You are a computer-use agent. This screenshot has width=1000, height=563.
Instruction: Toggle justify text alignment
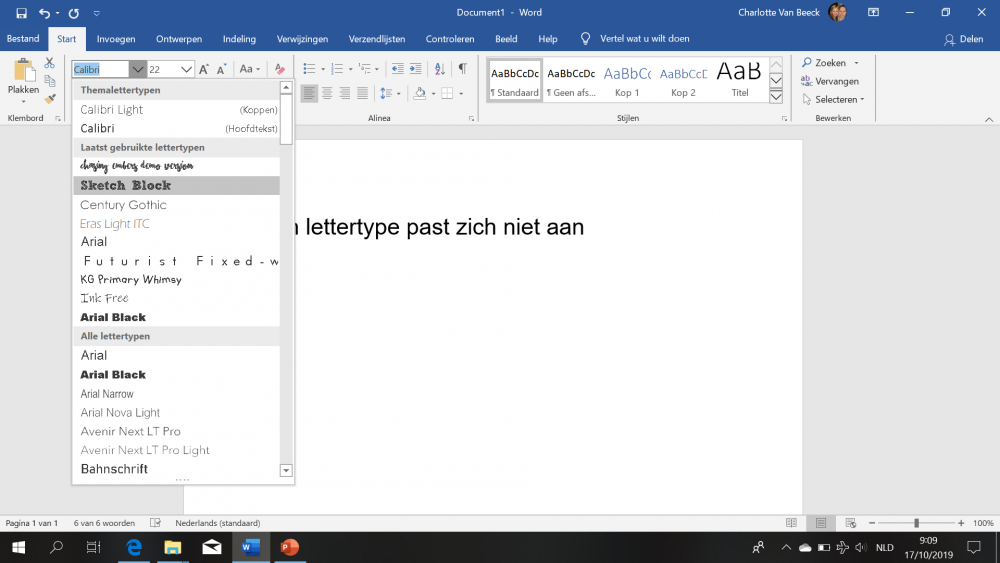tap(361, 93)
